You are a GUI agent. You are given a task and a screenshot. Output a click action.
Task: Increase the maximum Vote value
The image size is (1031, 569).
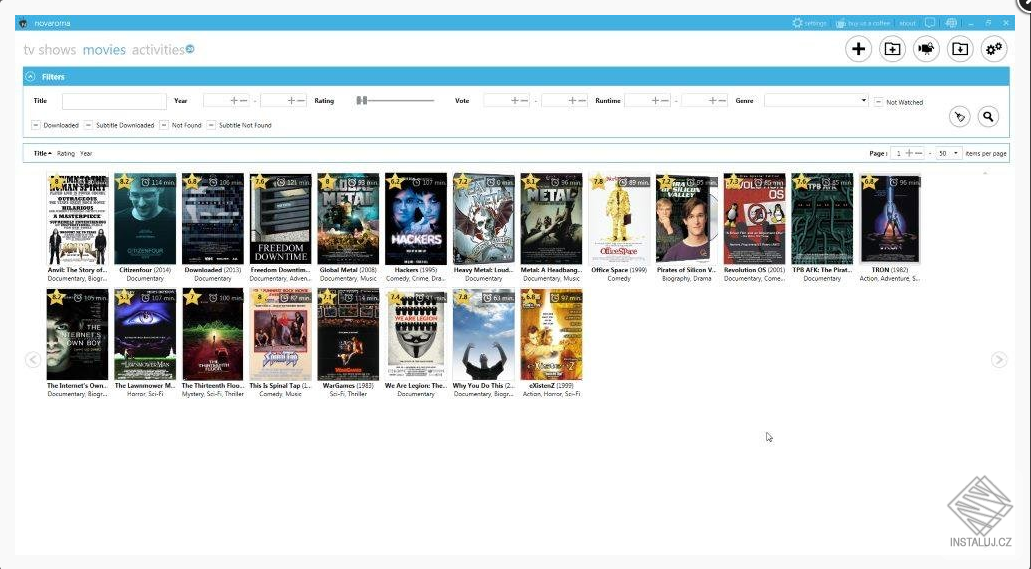pos(572,101)
